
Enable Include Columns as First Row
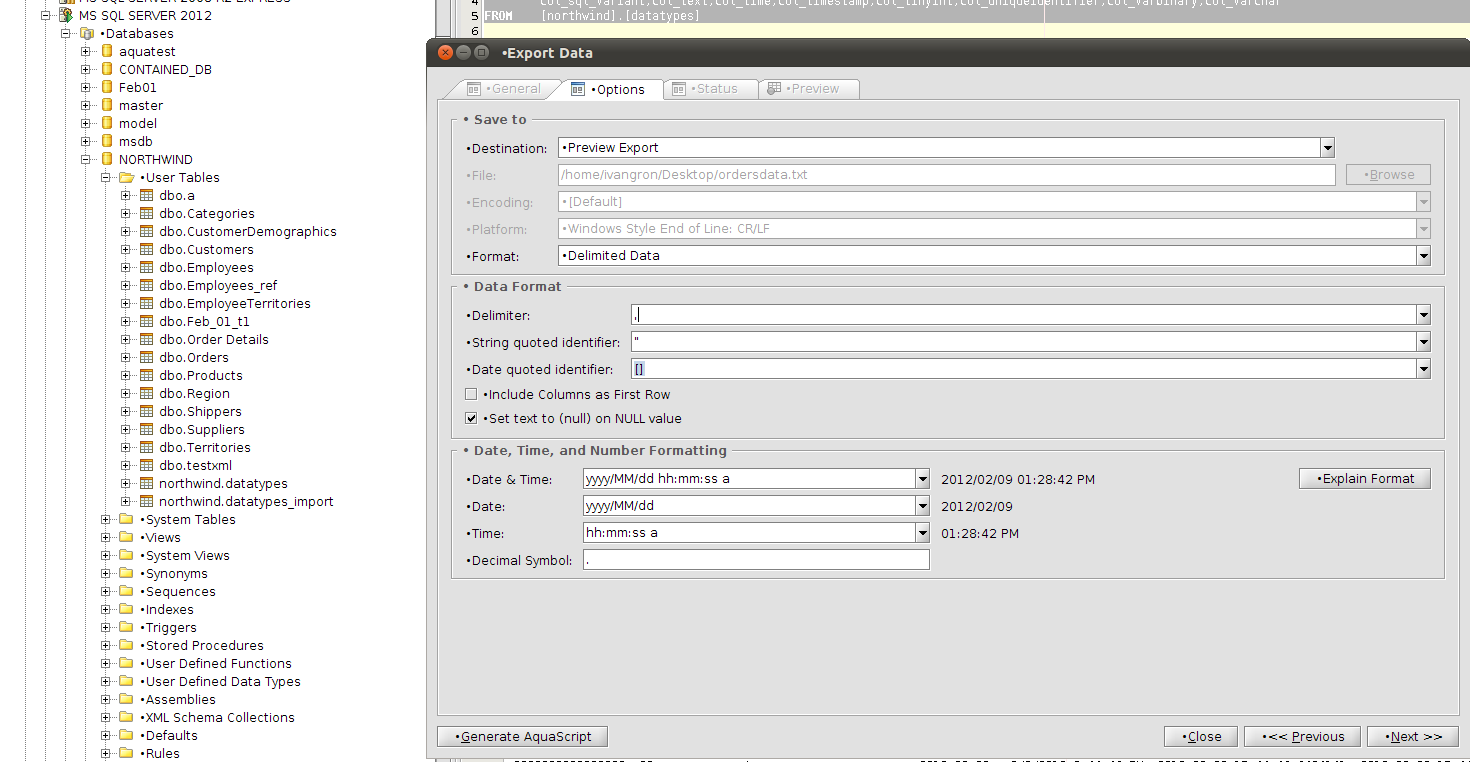471,394
